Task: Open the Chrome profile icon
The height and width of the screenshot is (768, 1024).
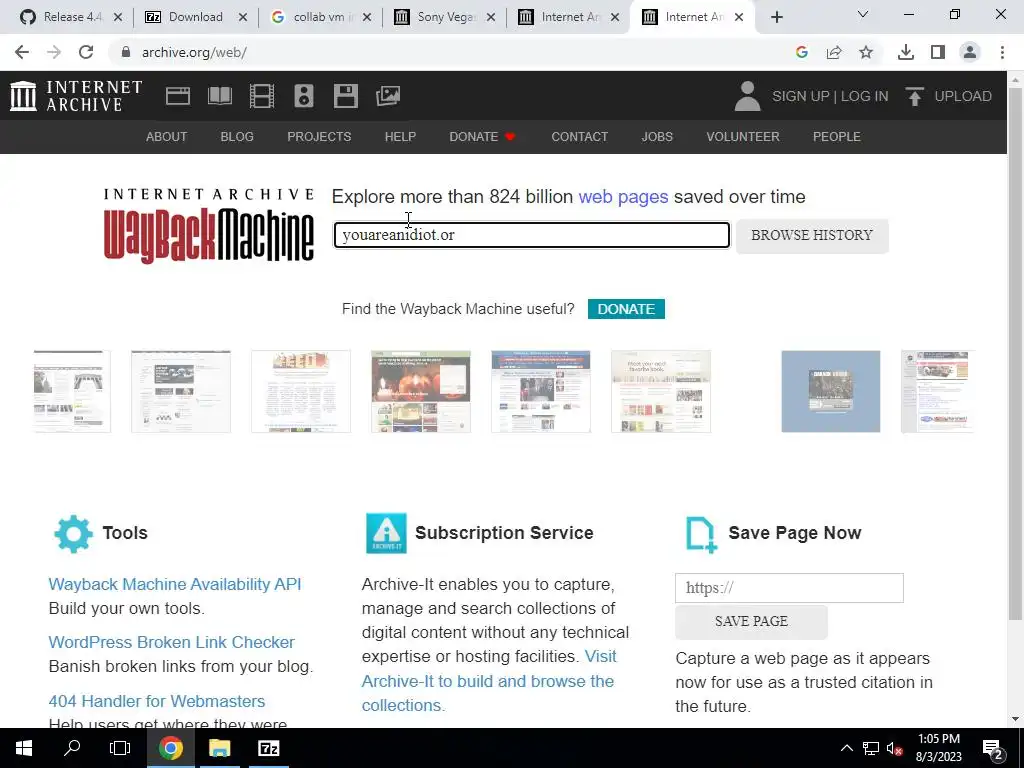Action: [970, 52]
